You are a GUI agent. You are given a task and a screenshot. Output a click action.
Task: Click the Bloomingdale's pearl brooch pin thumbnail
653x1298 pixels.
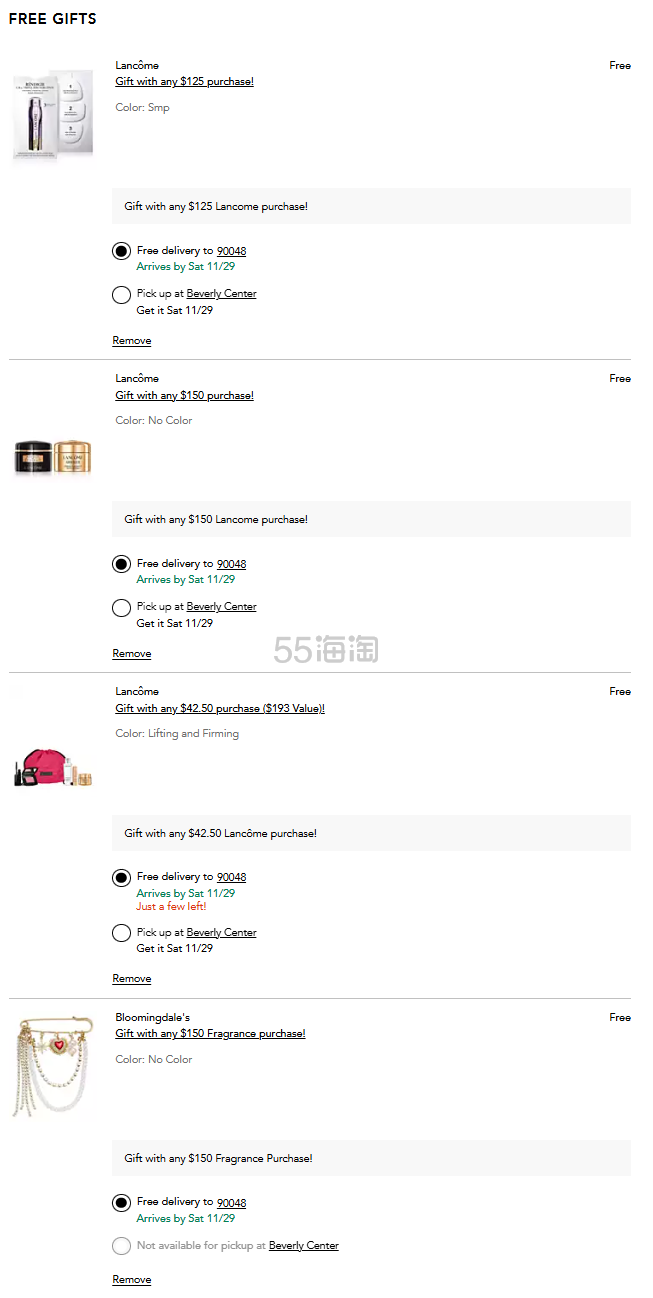pyautogui.click(x=51, y=1067)
